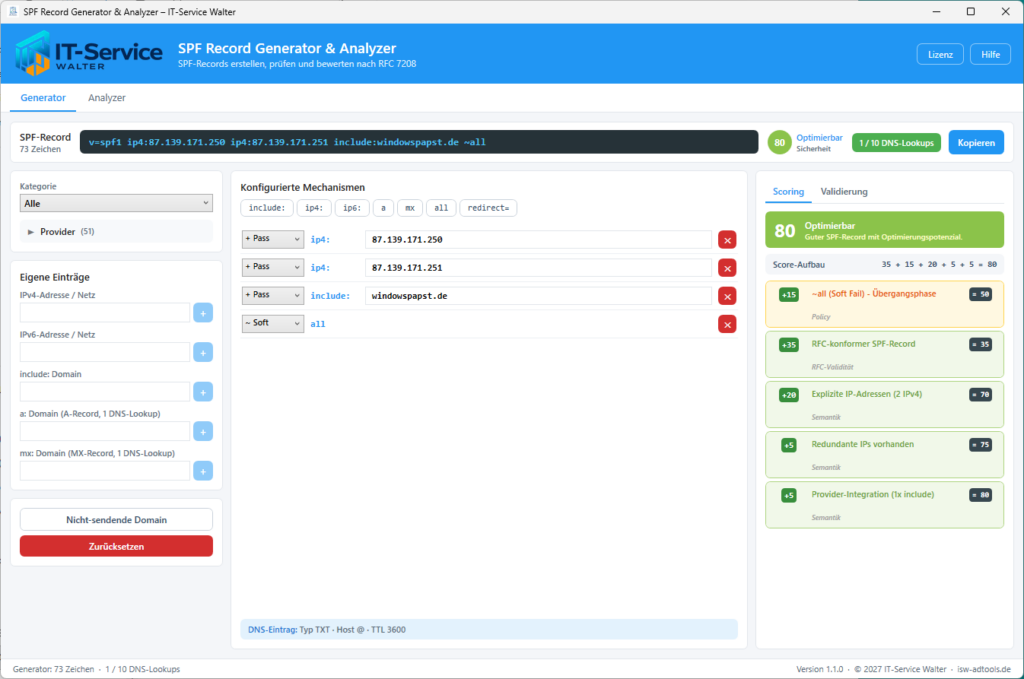Open qualifier dropdown for include windowspapst.de
Viewport: 1024px width, 679px height.
272,295
